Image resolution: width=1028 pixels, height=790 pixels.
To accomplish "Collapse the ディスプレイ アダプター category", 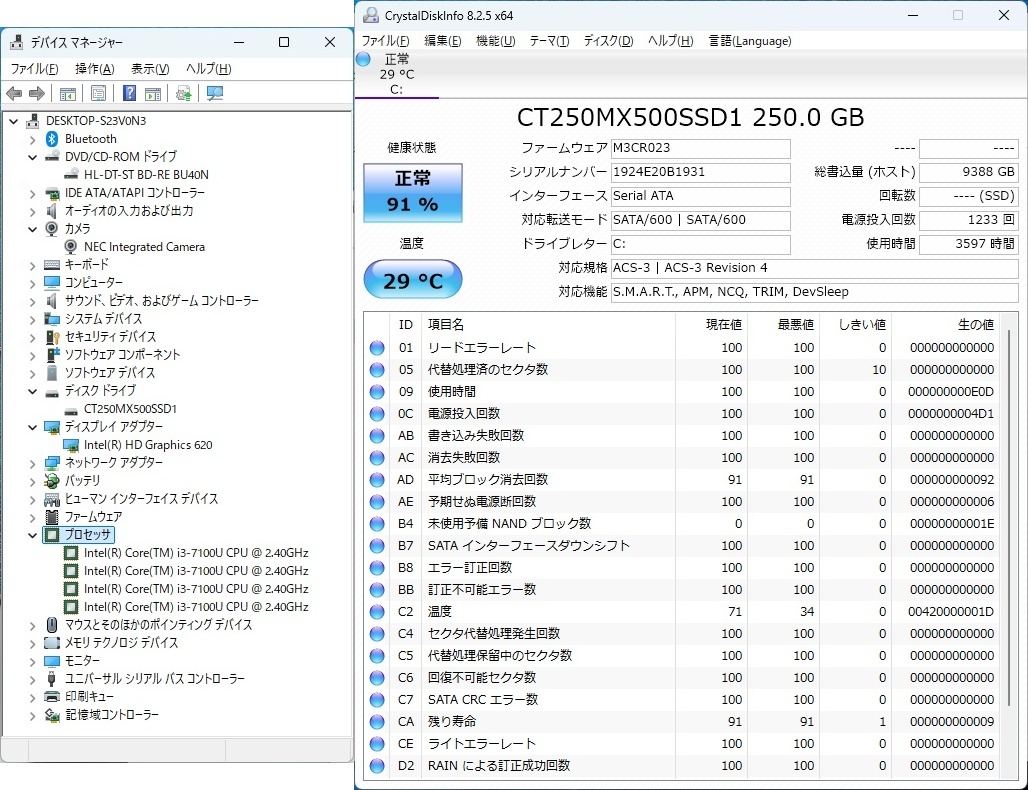I will 32,427.
